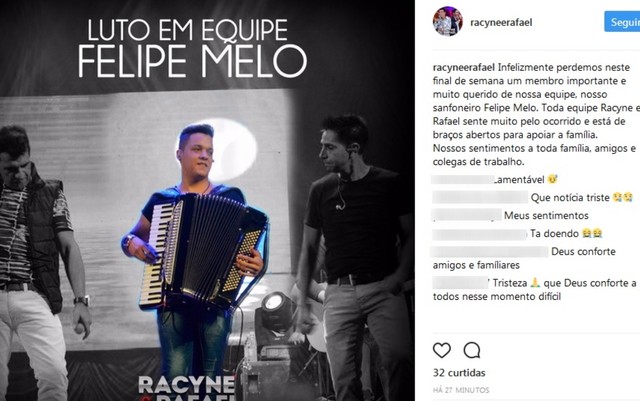
Task: Open racyneerafael username in the caption
Action: pos(464,67)
